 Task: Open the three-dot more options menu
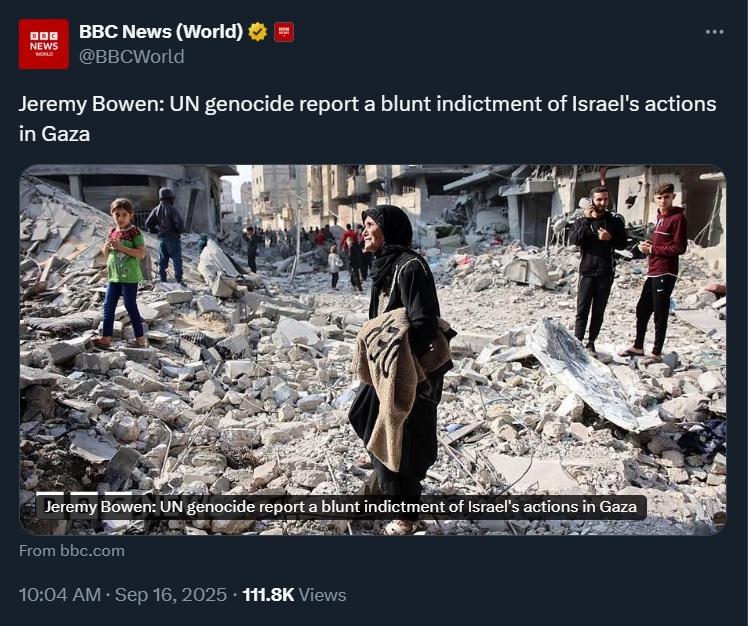(714, 32)
